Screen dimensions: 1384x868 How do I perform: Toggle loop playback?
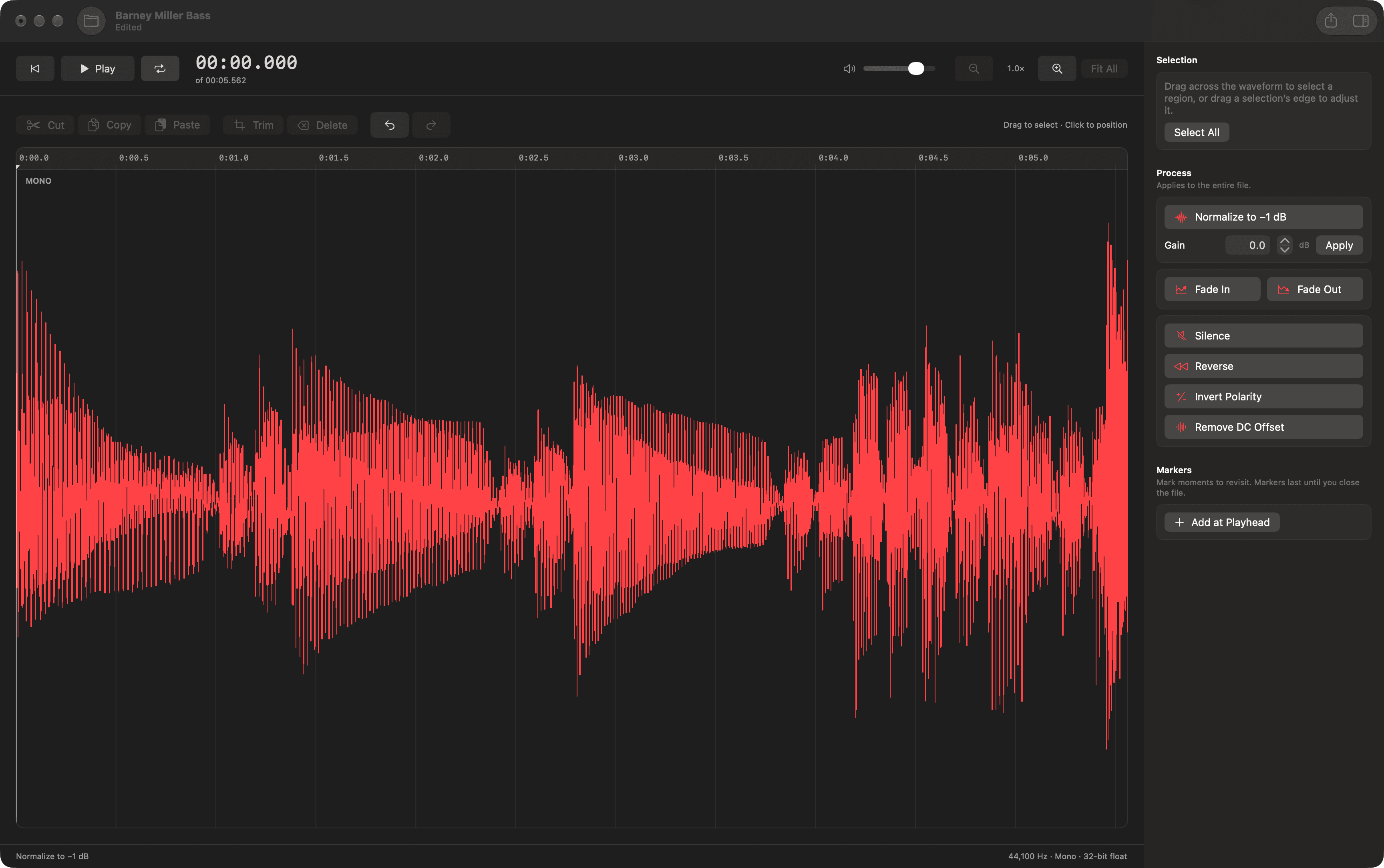pos(160,69)
